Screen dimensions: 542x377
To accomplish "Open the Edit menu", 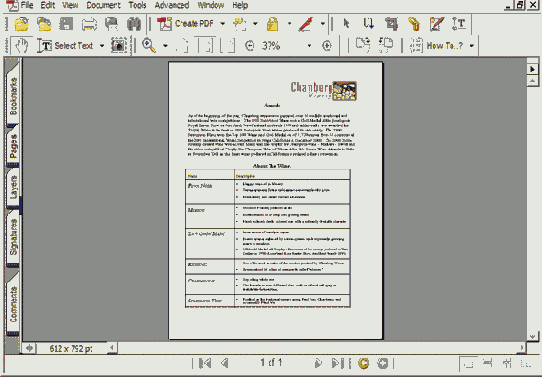I will pyautogui.click(x=48, y=5).
